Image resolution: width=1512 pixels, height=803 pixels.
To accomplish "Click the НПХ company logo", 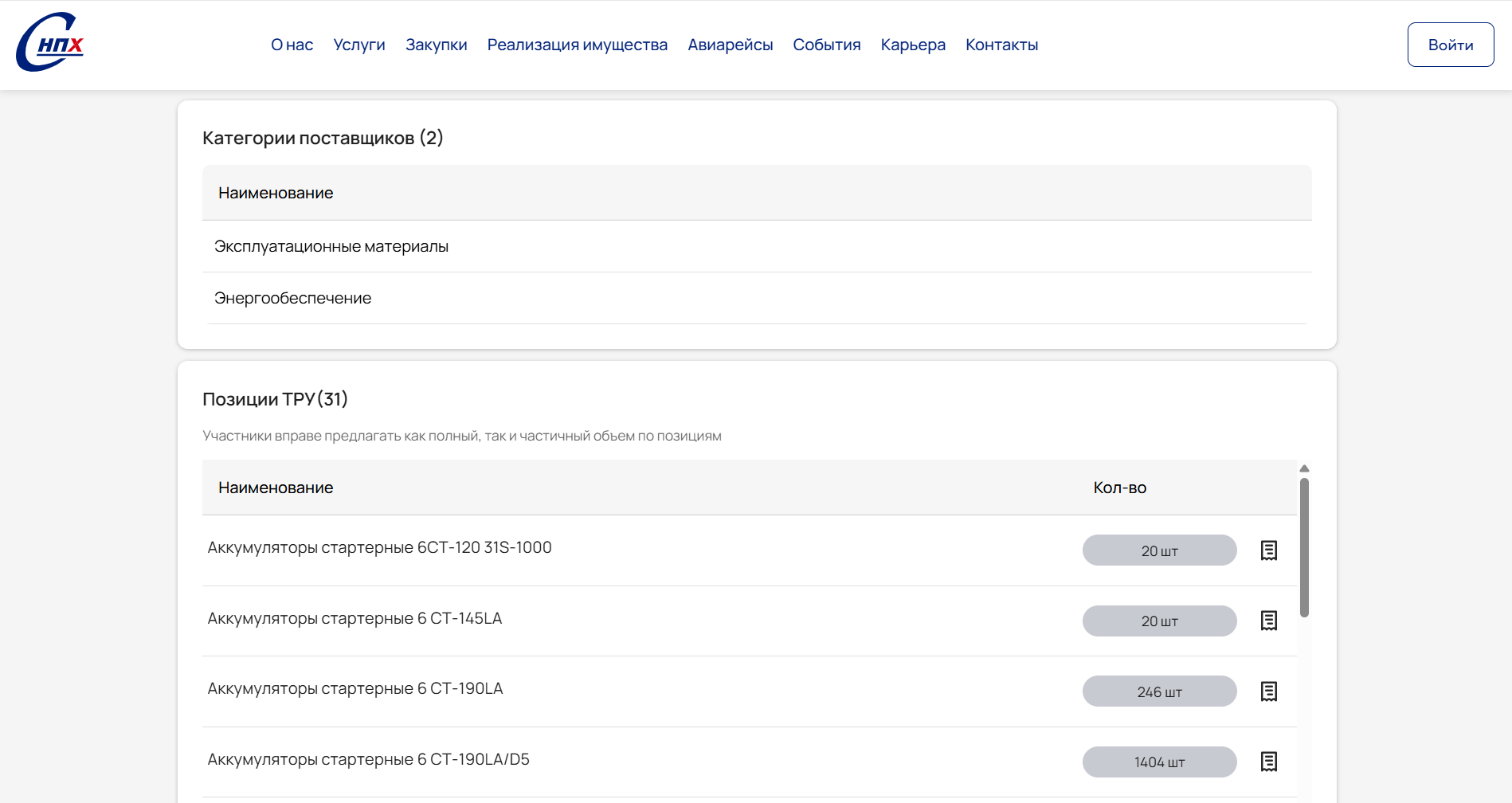I will [50, 43].
